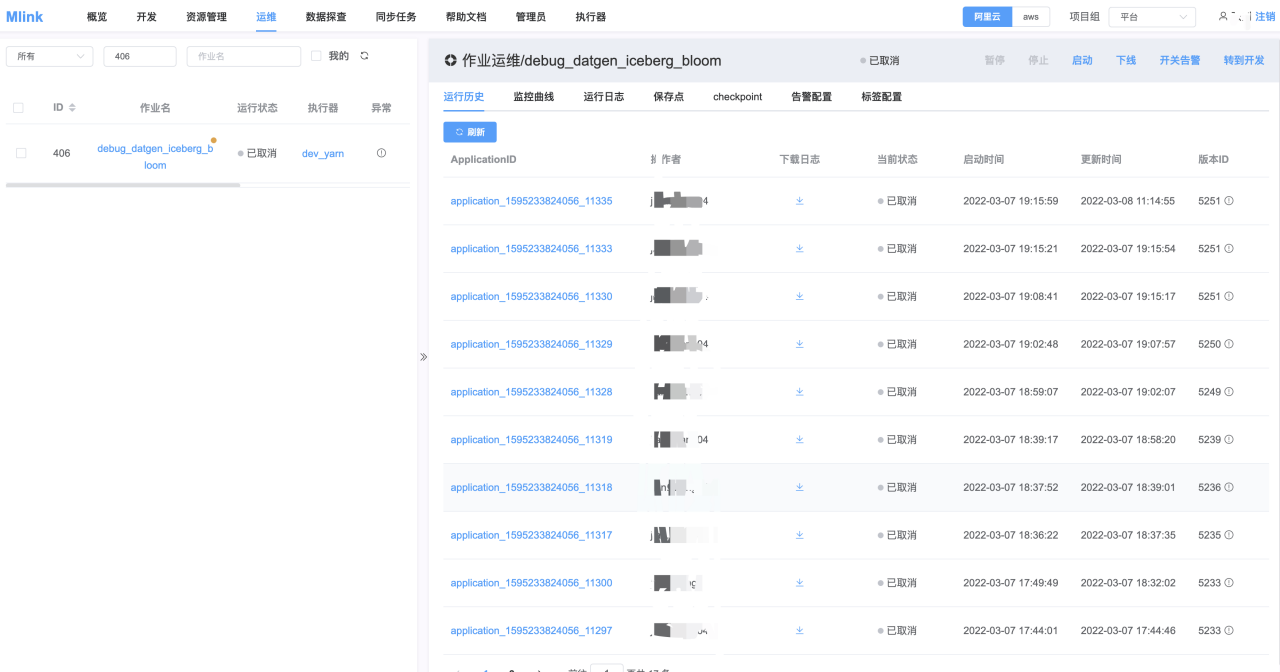The width and height of the screenshot is (1280, 672).
Task: Download log for application_1595233824056_11328
Action: tap(799, 392)
